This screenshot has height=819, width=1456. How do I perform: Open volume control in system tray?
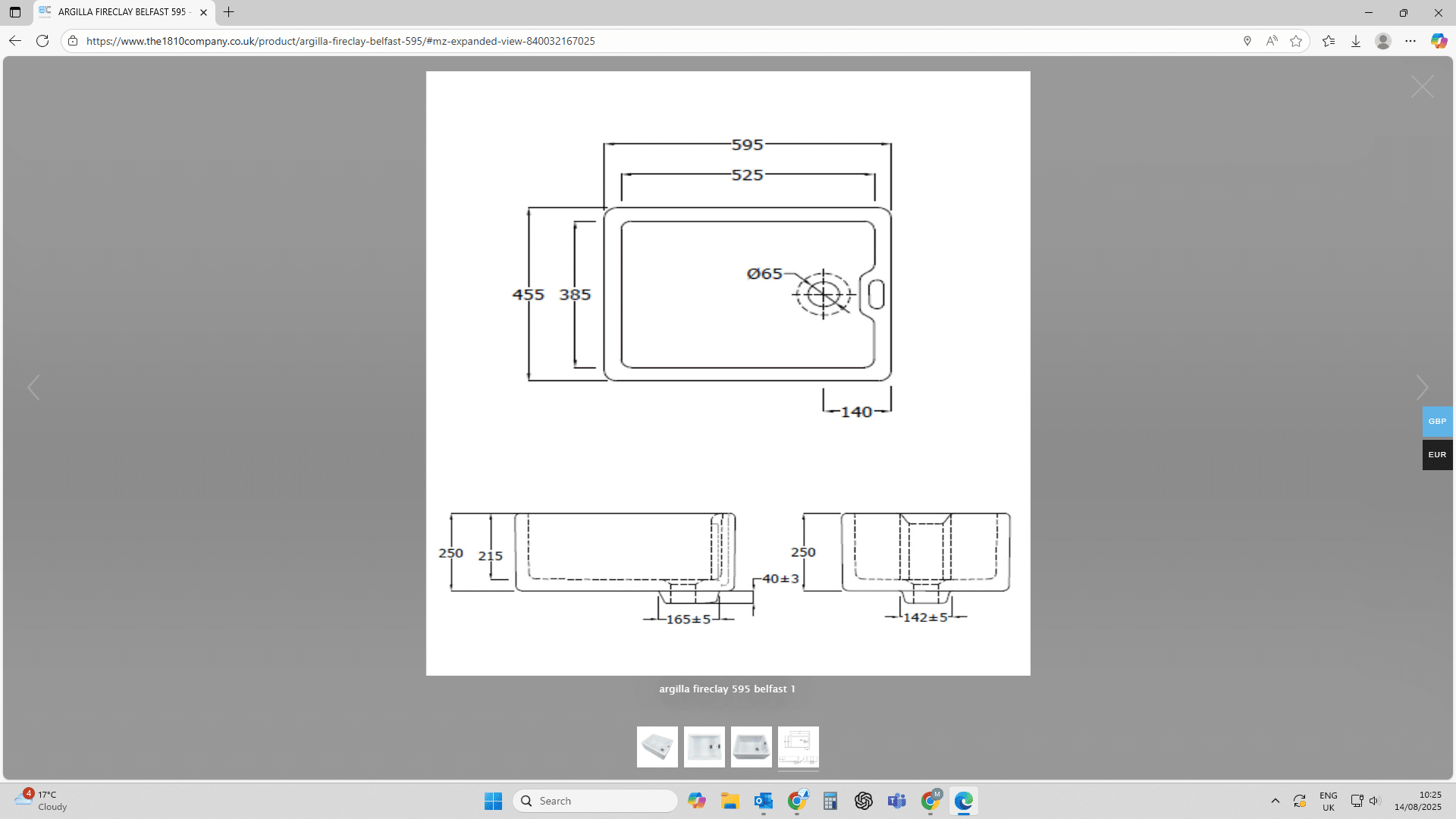(1374, 801)
